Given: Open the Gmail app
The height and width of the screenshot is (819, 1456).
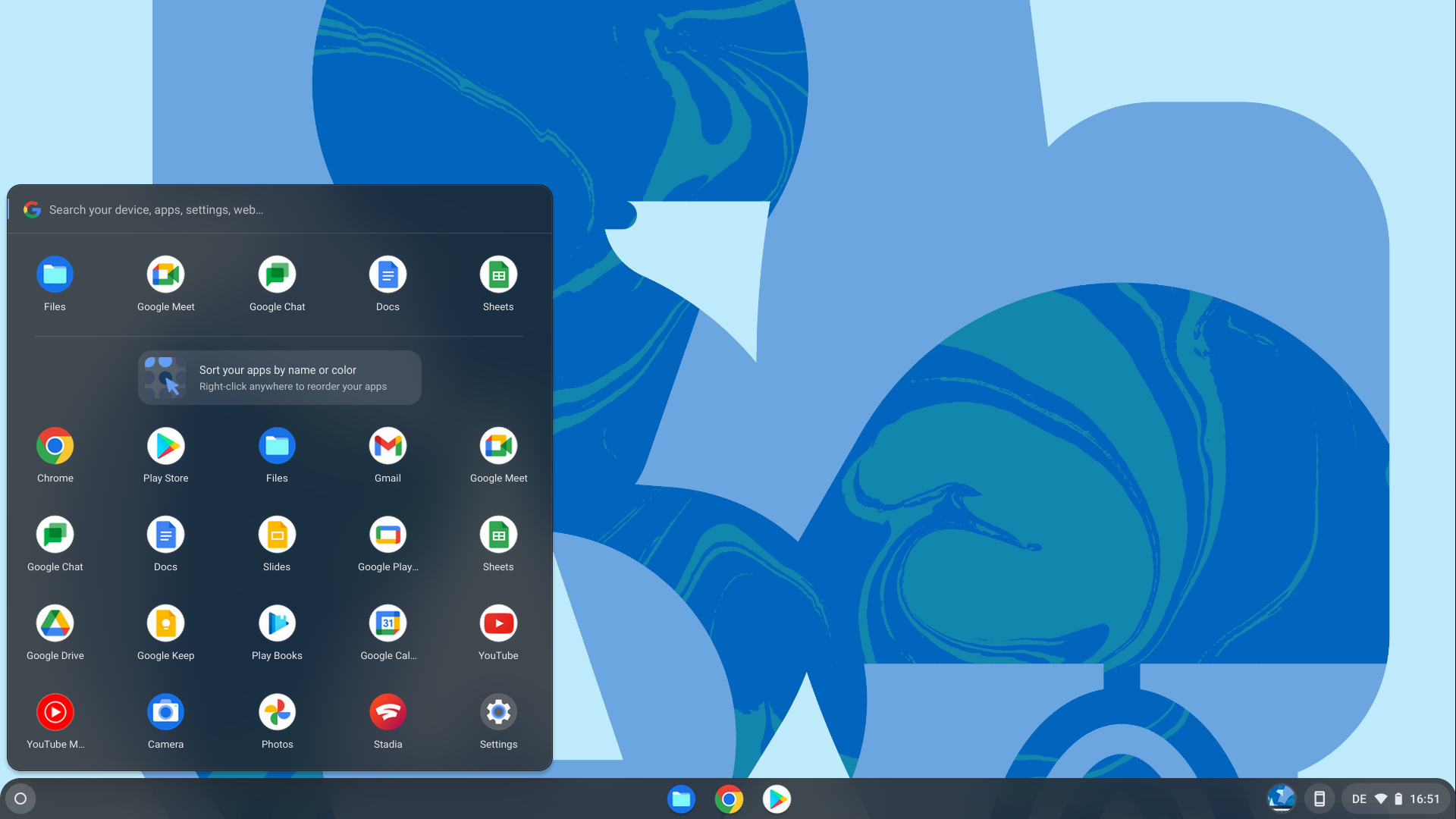Looking at the screenshot, I should point(388,447).
